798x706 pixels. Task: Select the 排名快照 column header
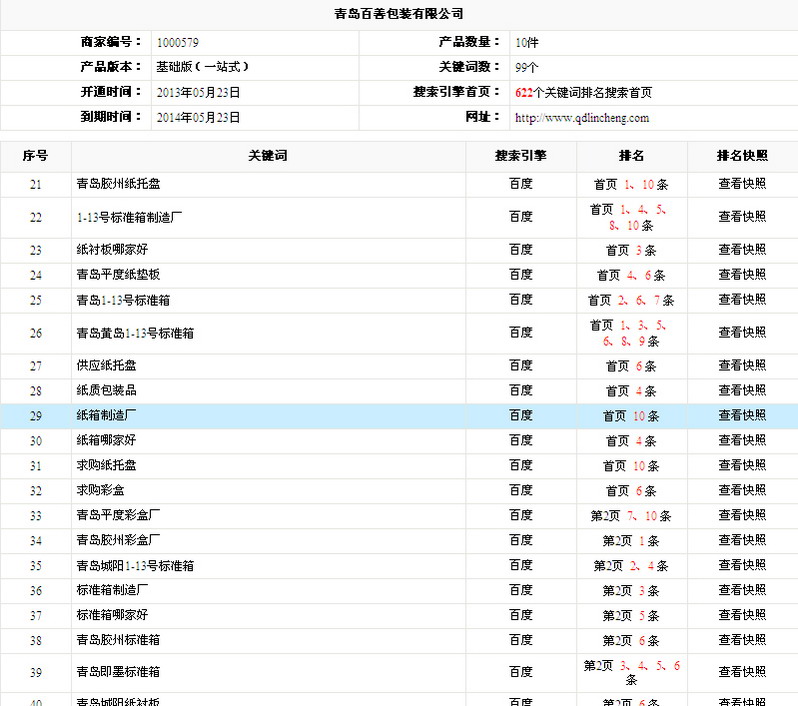pos(742,156)
